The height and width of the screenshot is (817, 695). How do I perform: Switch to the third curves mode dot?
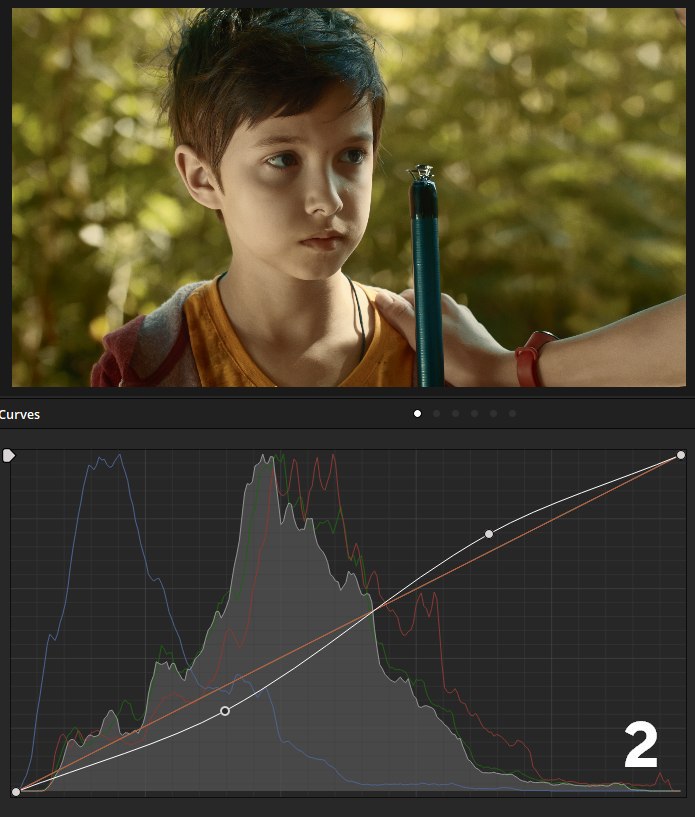[x=455, y=413]
